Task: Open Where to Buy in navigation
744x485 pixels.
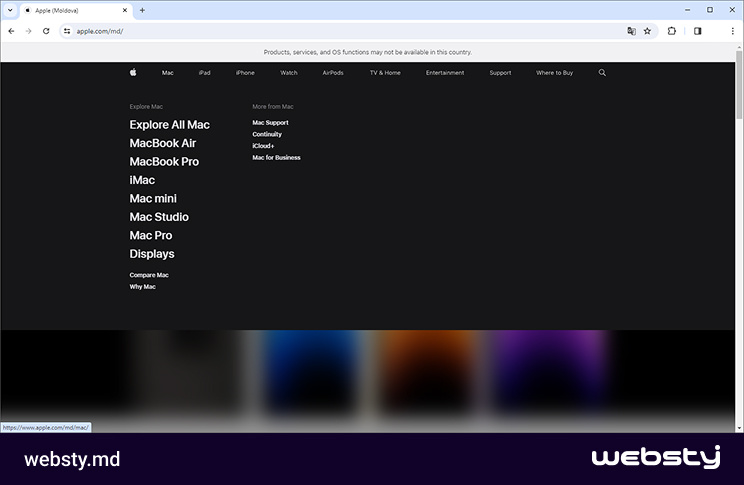Action: [x=554, y=73]
